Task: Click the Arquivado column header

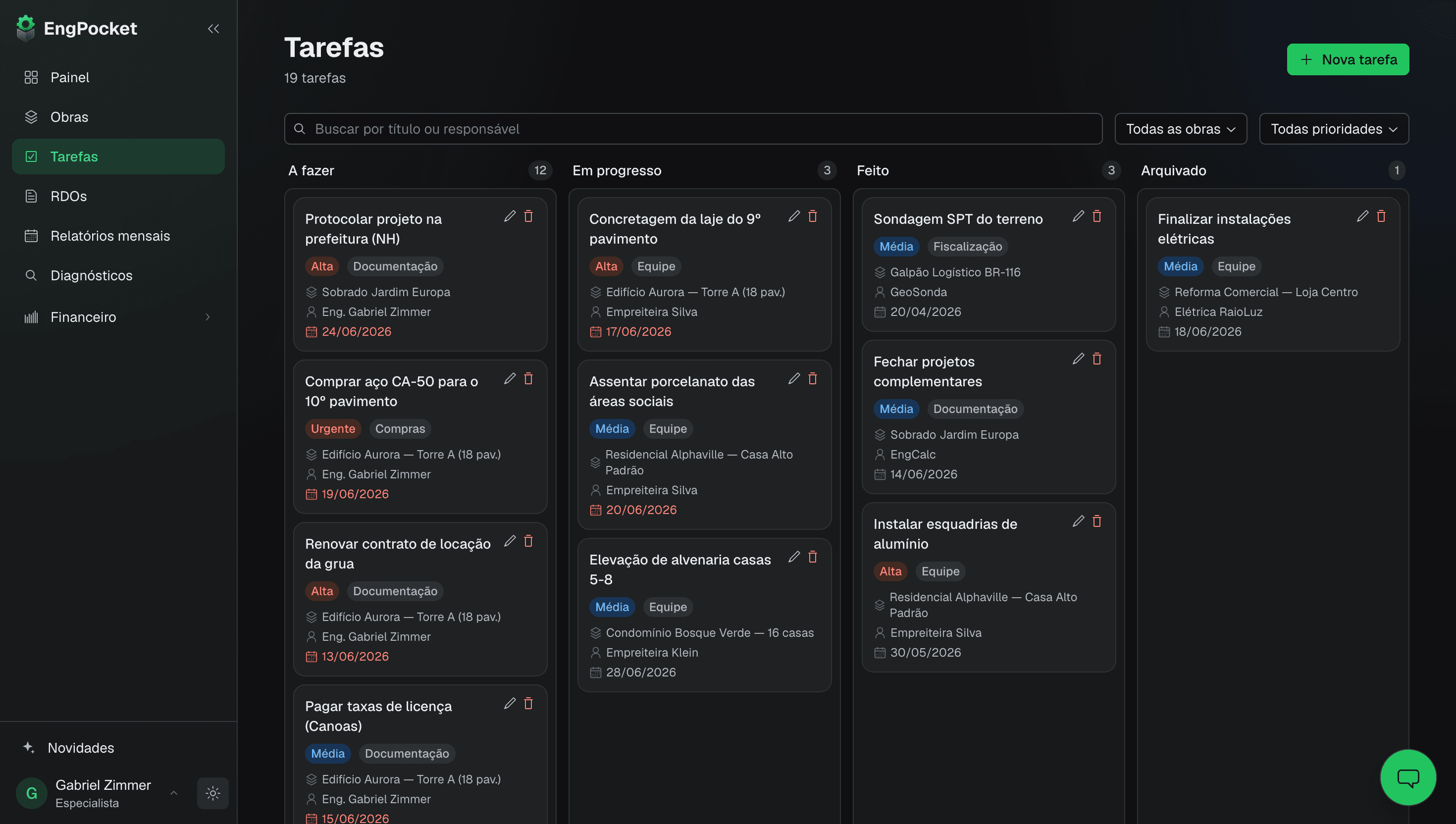Action: coord(1173,170)
